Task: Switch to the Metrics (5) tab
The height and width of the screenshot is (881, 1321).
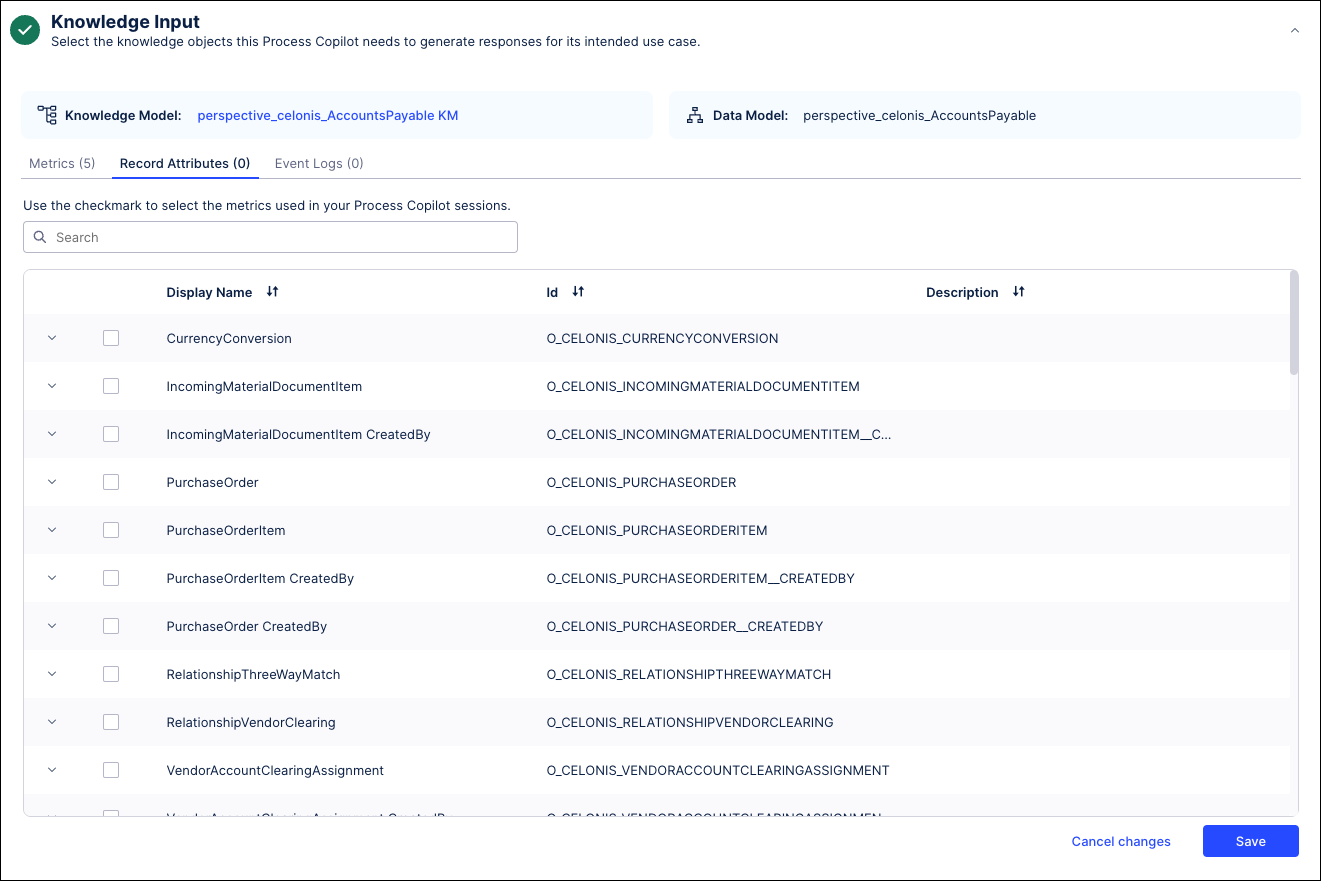Action: (62, 163)
